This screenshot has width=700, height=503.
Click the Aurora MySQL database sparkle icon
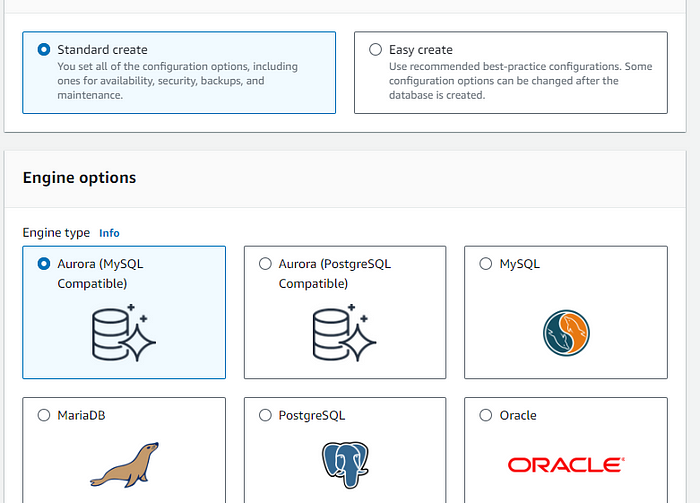click(124, 333)
